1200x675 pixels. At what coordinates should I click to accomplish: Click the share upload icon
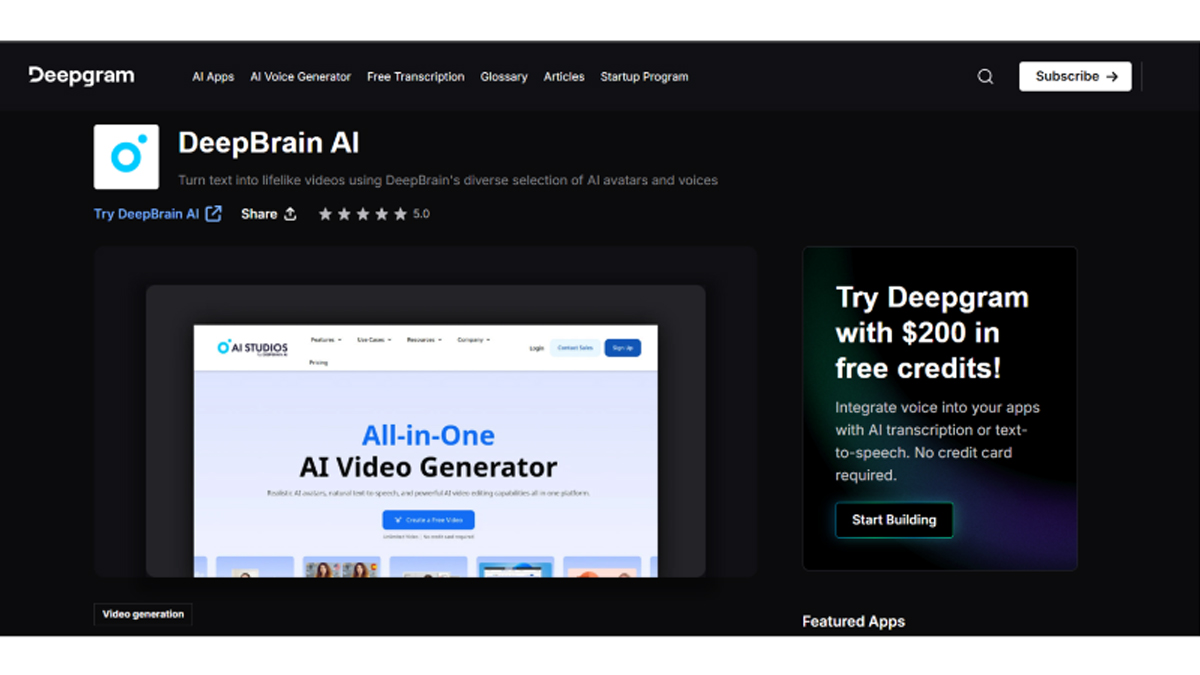(290, 214)
